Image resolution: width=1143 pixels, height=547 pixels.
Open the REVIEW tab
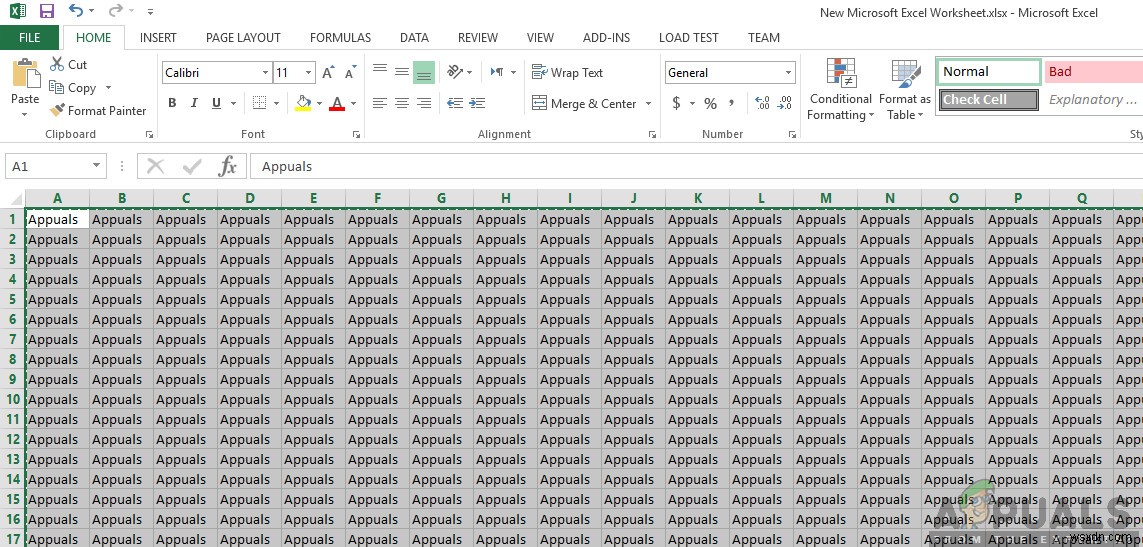(477, 38)
